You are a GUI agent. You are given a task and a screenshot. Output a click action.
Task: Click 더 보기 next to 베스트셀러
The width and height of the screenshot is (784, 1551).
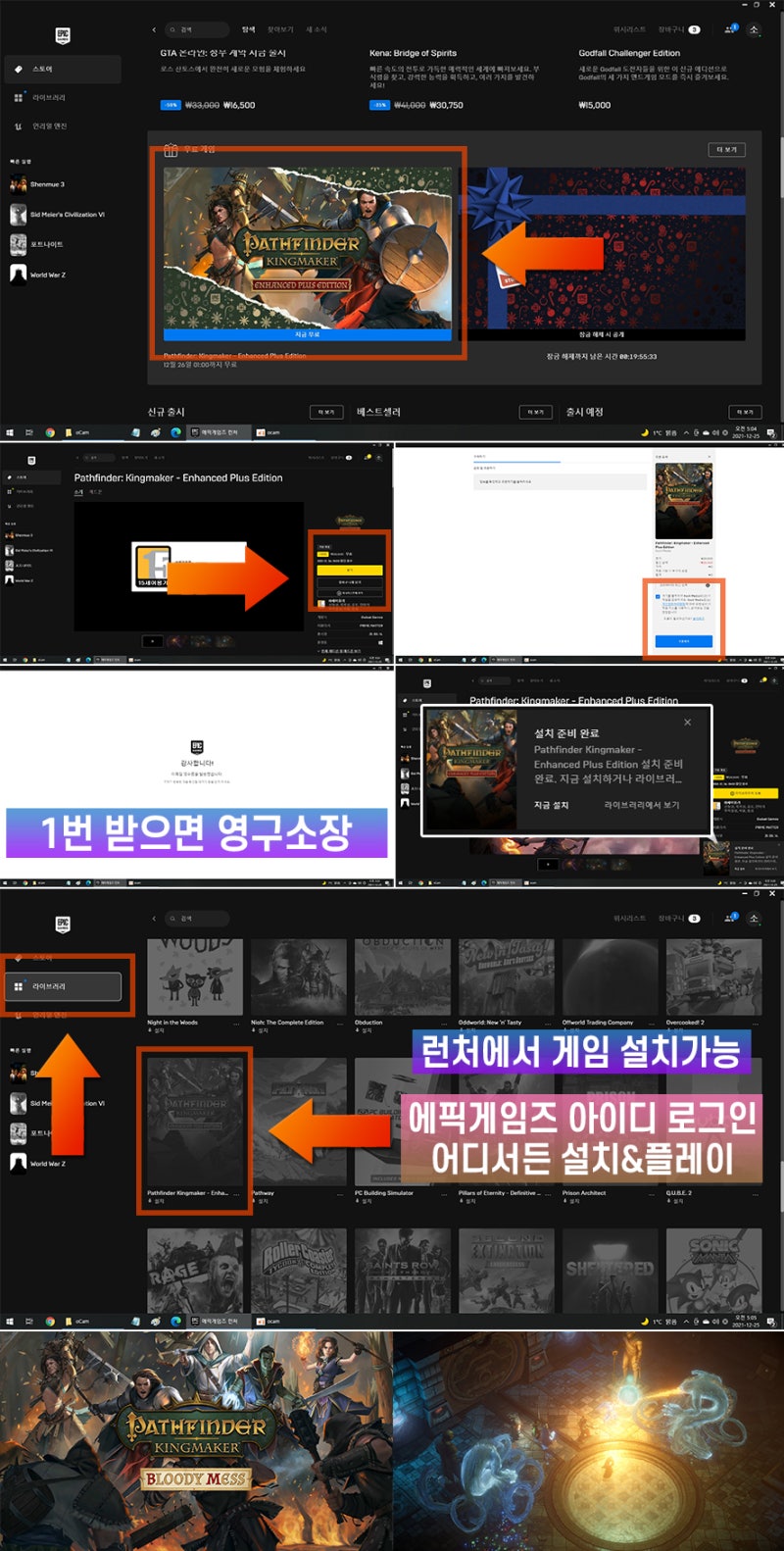point(535,412)
